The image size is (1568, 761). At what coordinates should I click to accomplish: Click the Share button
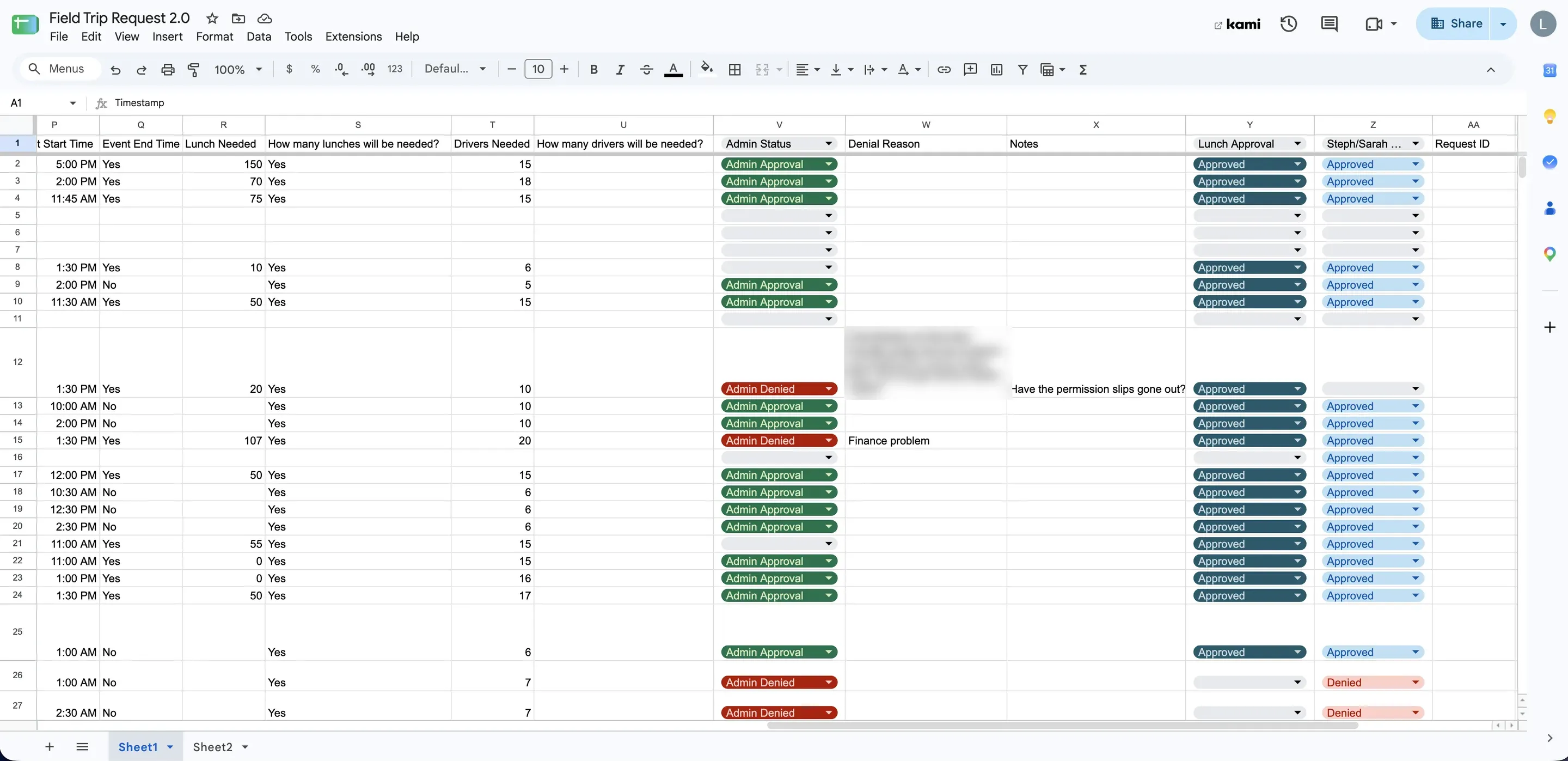click(x=1455, y=24)
